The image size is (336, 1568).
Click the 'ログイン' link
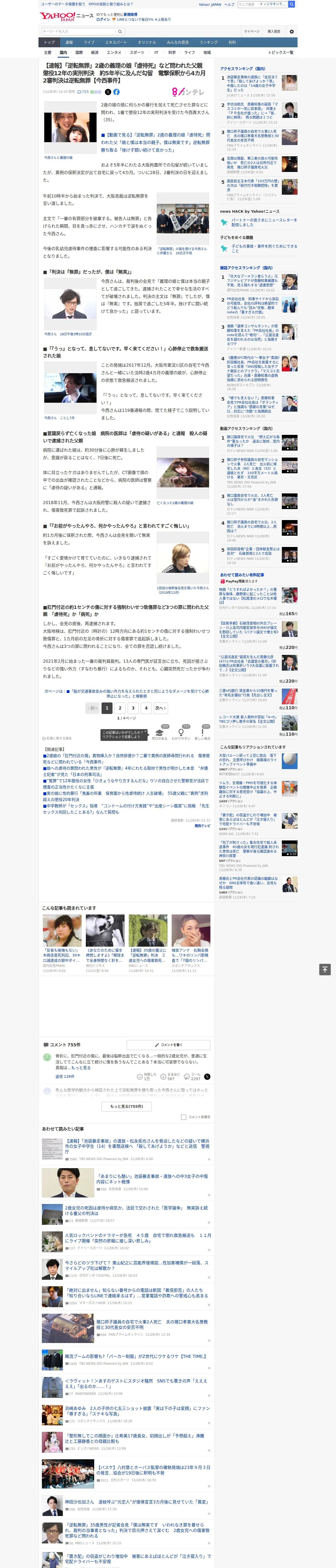click(x=103, y=20)
